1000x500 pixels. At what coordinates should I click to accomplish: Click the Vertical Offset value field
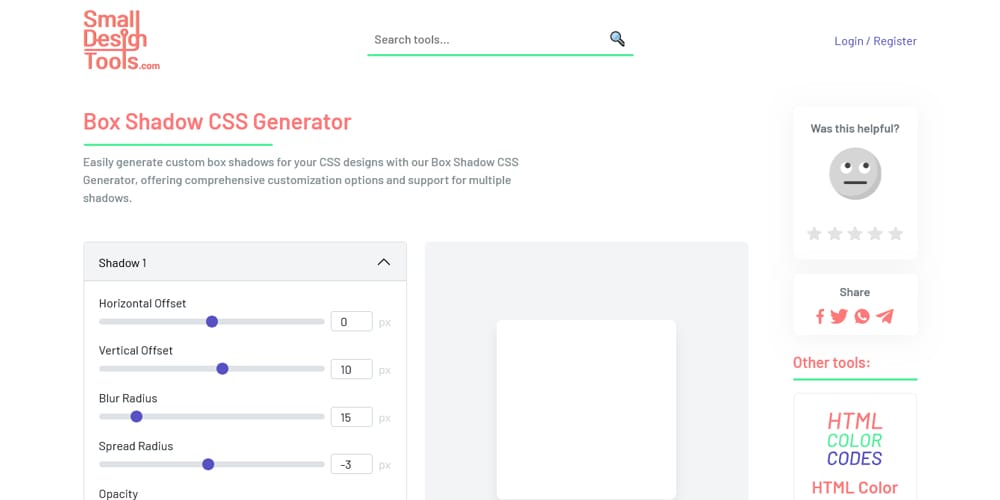(x=351, y=369)
